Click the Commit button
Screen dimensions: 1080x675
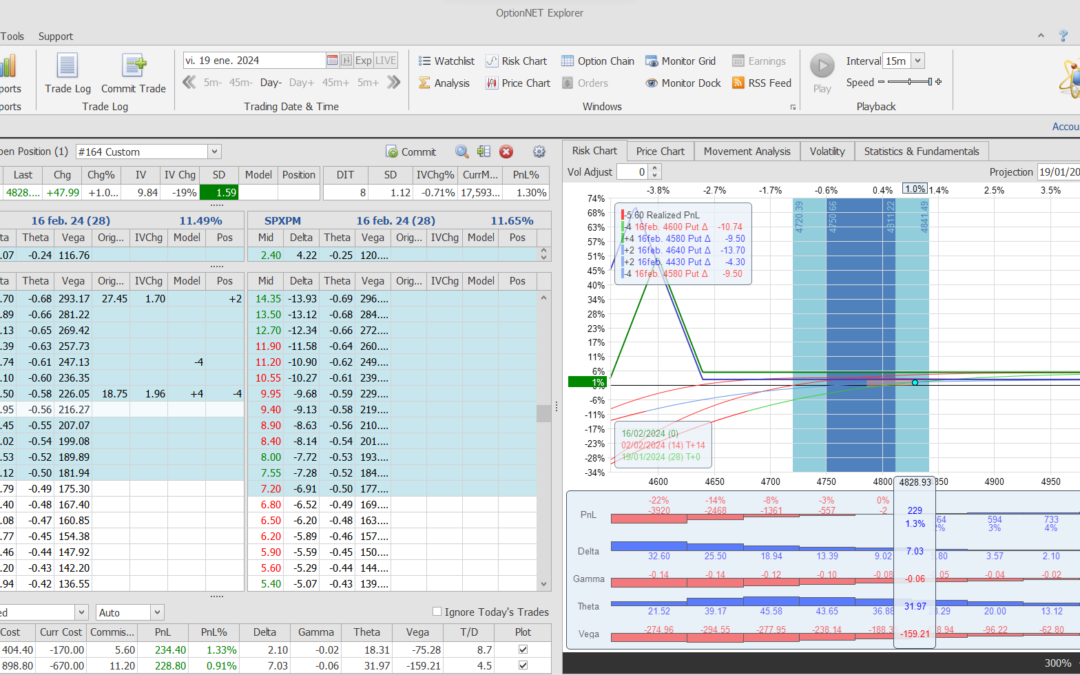(411, 152)
